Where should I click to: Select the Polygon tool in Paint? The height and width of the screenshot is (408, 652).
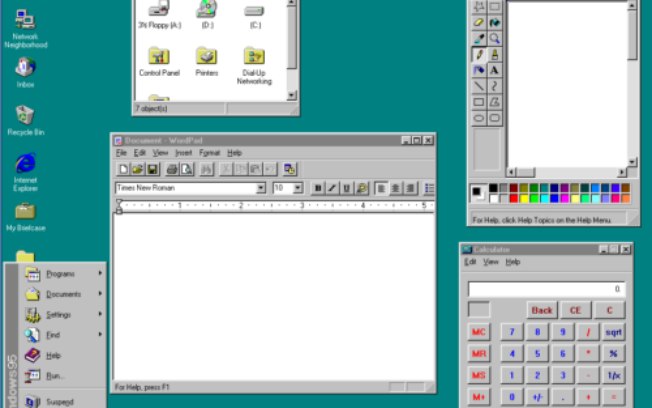click(x=494, y=102)
